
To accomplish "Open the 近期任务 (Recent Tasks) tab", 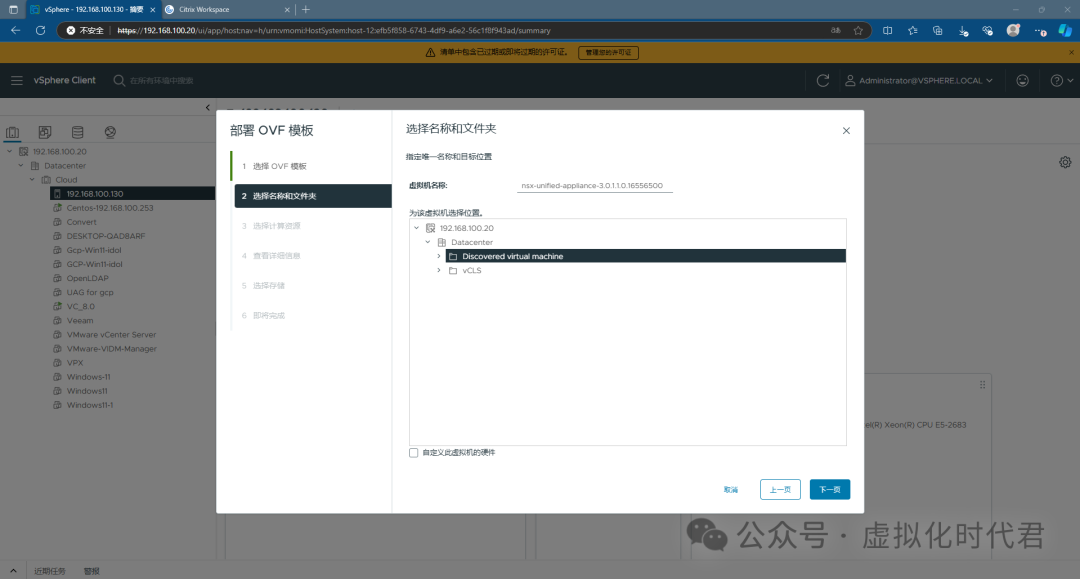I will click(x=50, y=571).
